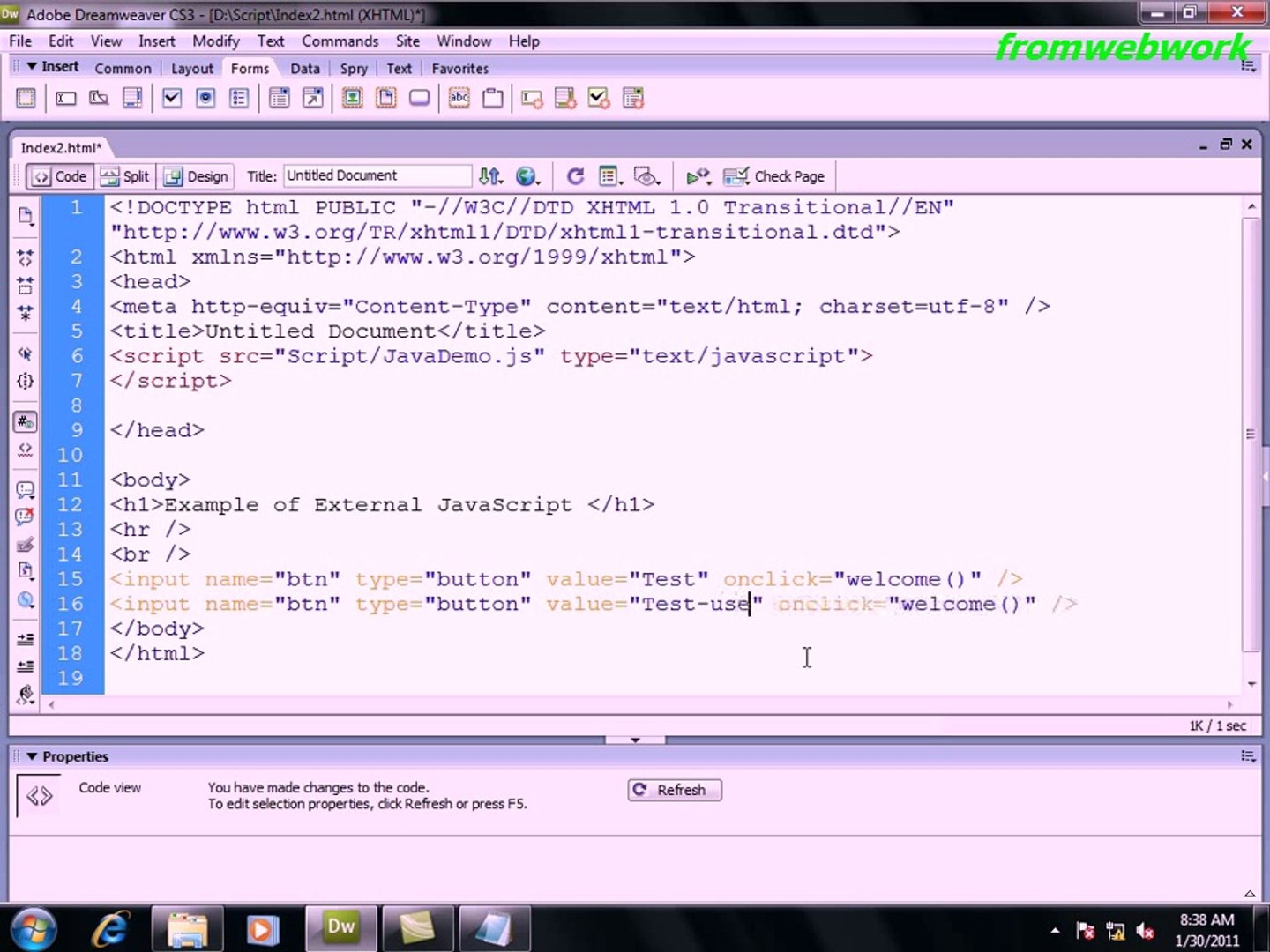1270x952 pixels.
Task: Select the Index2.html document tab
Action: coord(61,147)
